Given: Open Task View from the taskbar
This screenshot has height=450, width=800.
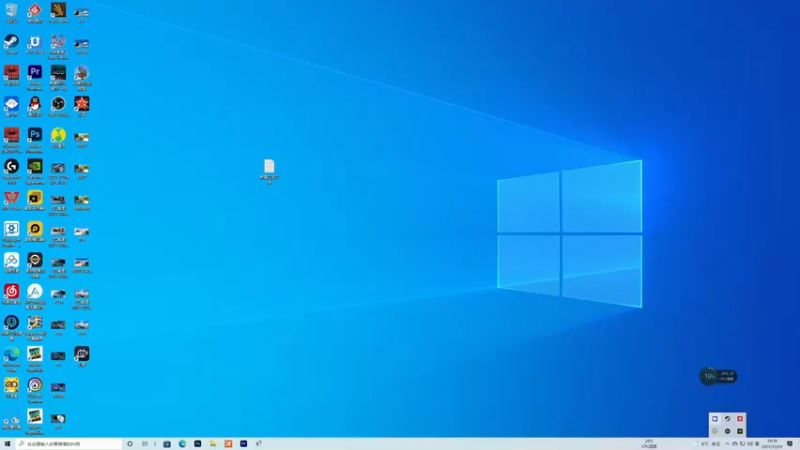Looking at the screenshot, I should 145,444.
